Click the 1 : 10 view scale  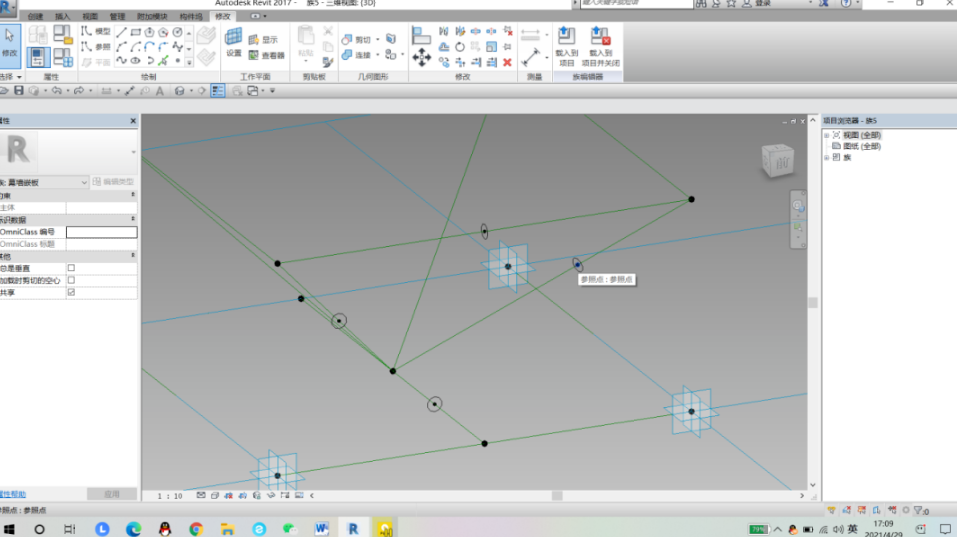pos(170,496)
